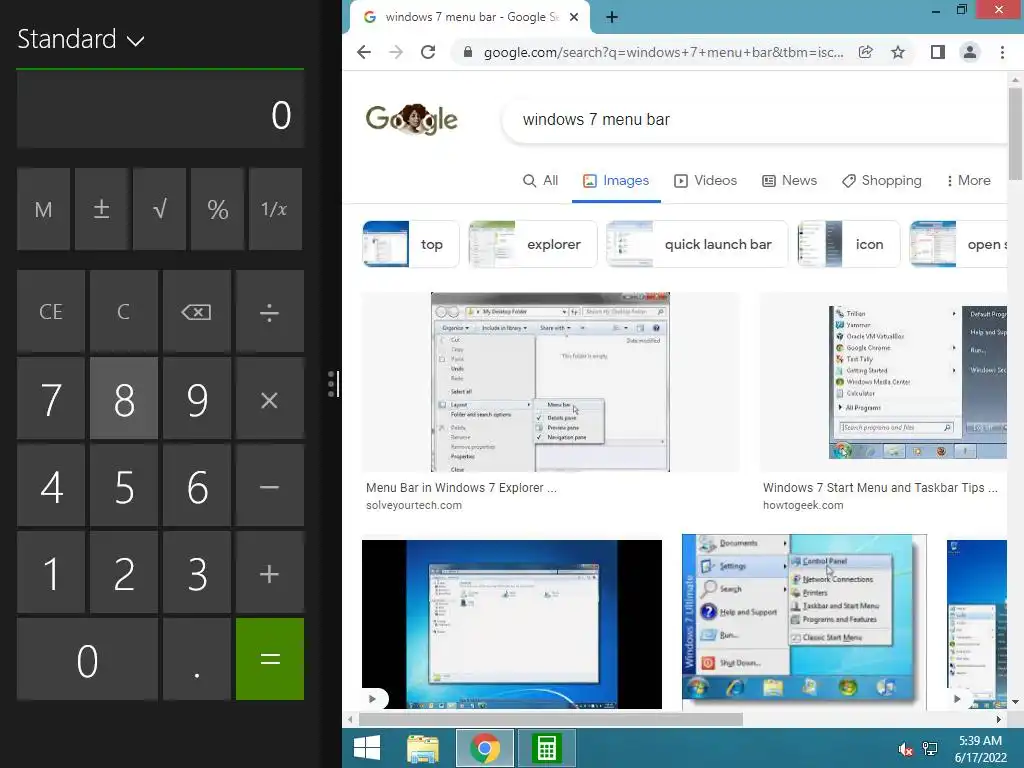Tap digit 2 in Calculator
The height and width of the screenshot is (768, 1024).
tap(123, 573)
